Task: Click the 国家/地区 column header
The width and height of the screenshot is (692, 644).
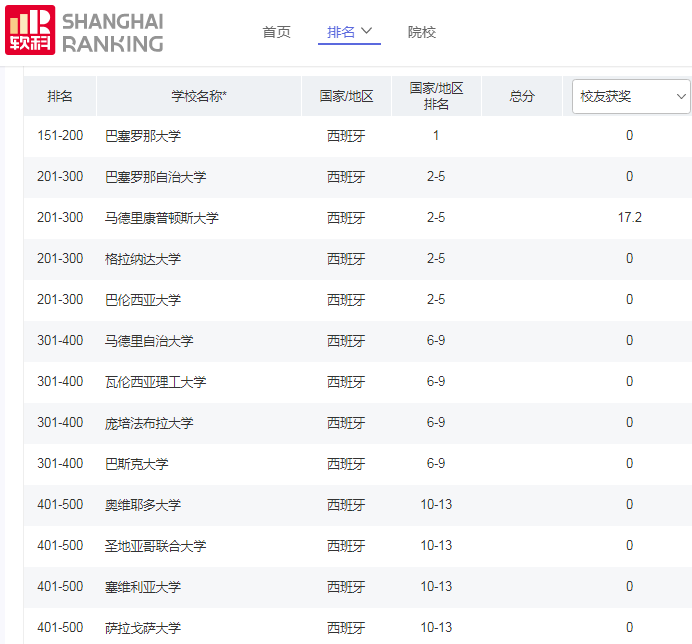Action: pyautogui.click(x=346, y=96)
